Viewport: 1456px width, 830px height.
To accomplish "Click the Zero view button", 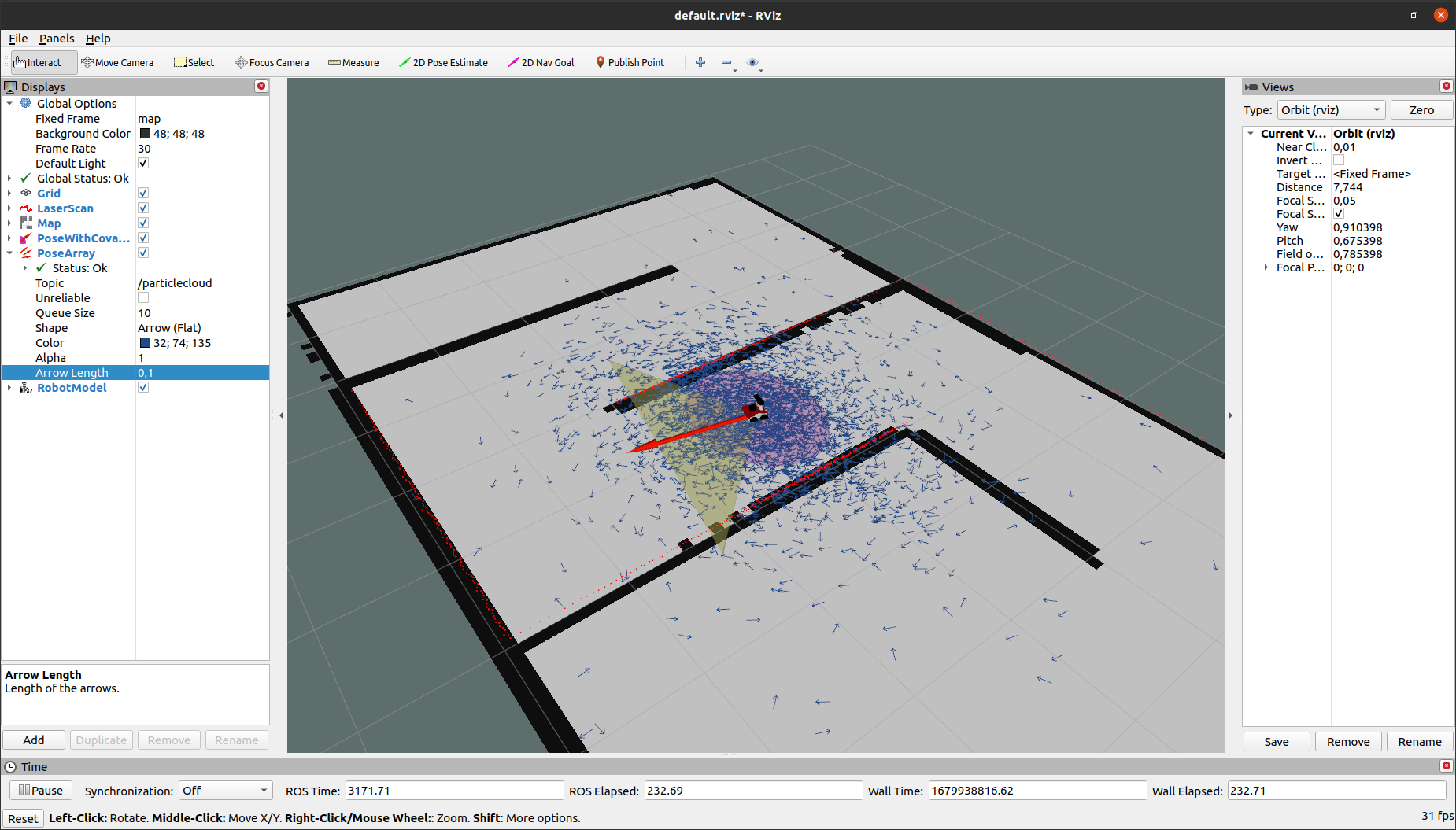I will point(1421,110).
